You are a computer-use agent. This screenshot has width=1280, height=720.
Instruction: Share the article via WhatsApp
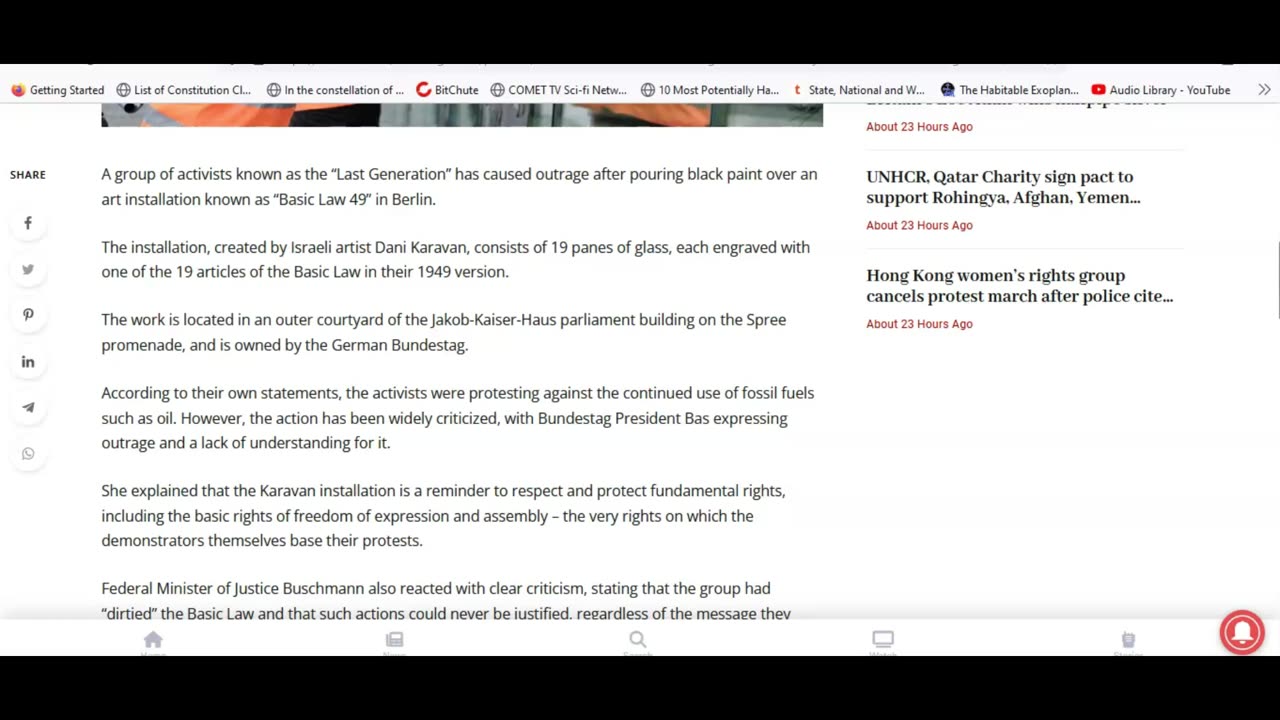click(28, 453)
